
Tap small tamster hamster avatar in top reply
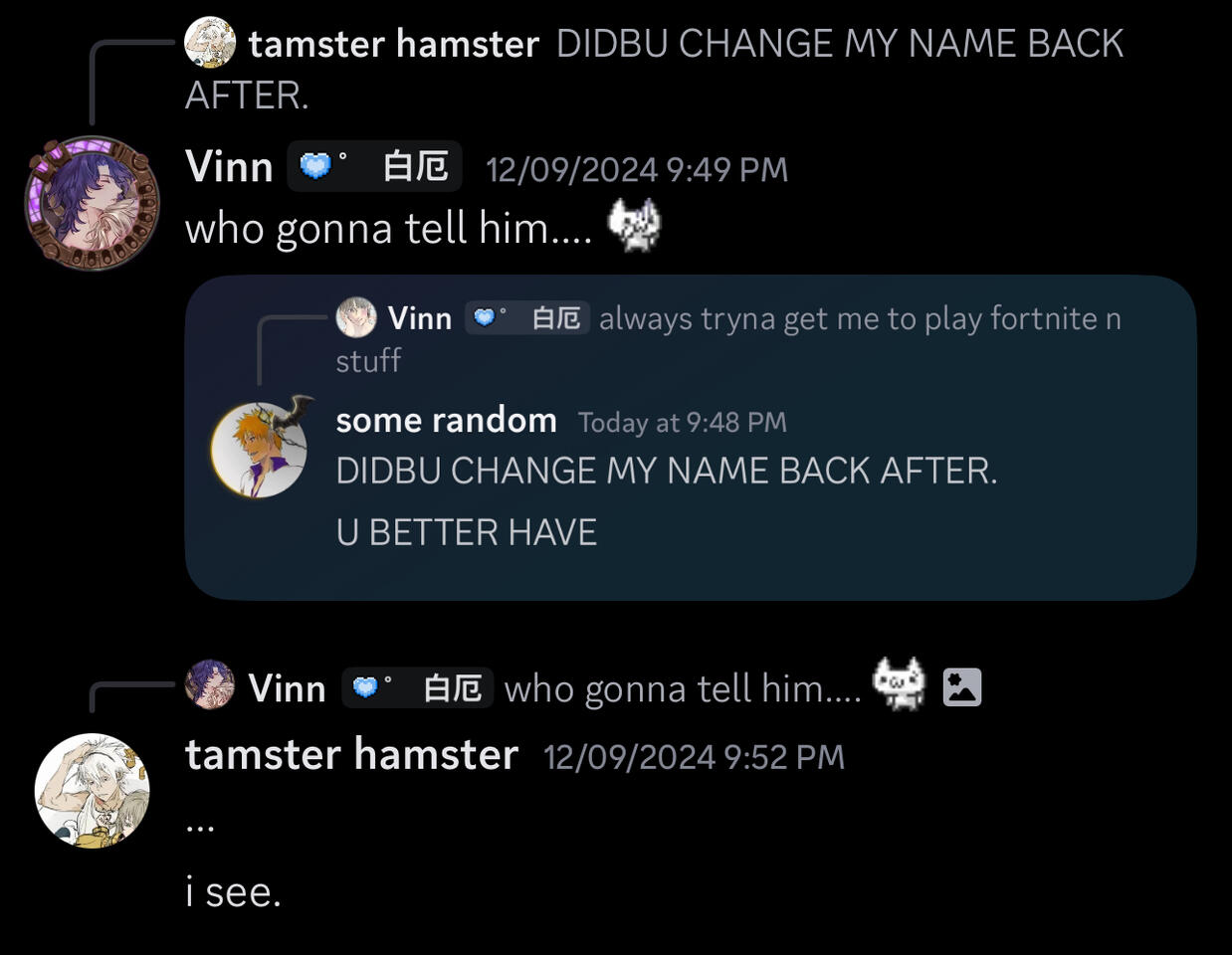click(x=210, y=43)
